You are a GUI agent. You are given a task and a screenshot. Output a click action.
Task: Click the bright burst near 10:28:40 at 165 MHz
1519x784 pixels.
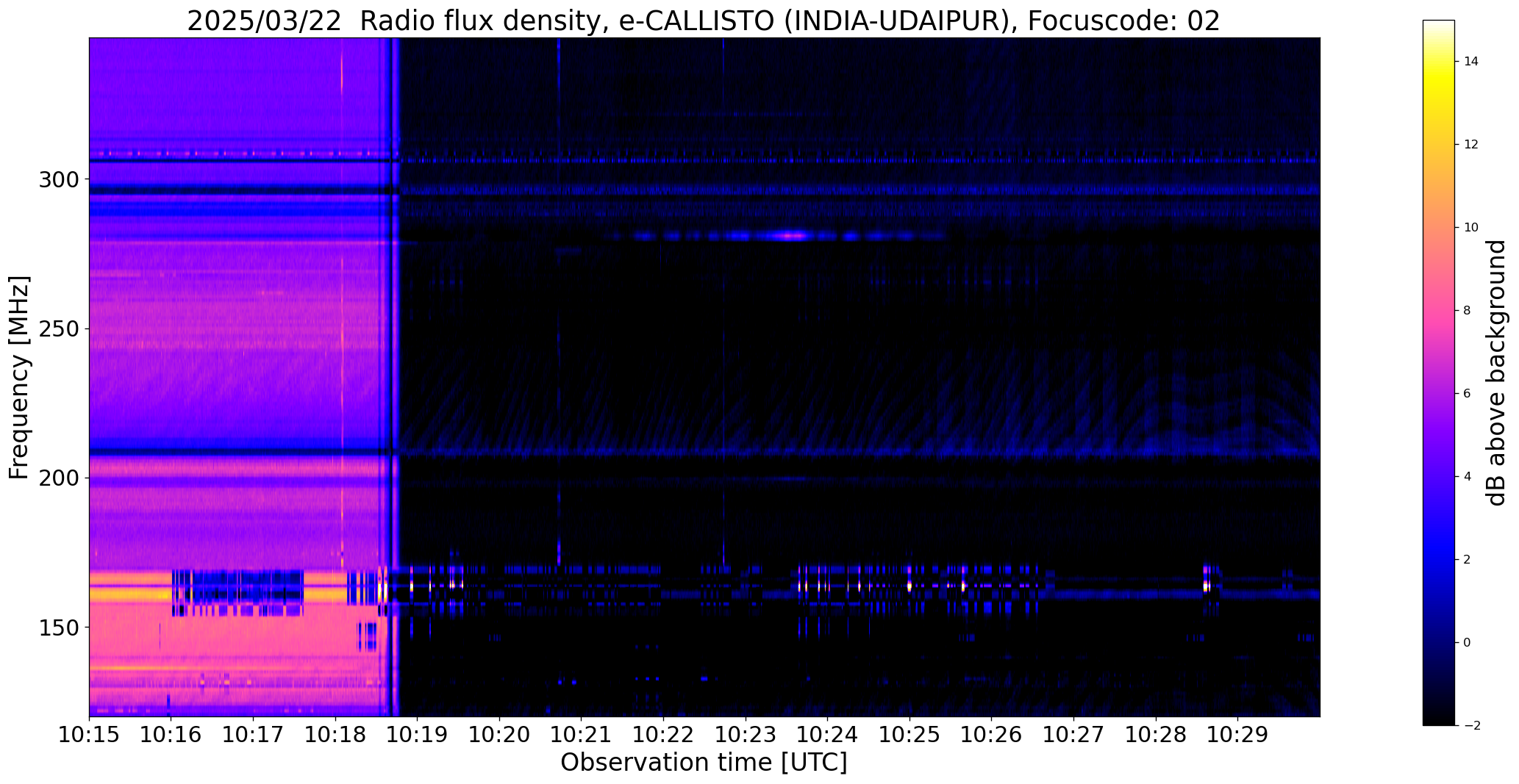coord(1207,585)
